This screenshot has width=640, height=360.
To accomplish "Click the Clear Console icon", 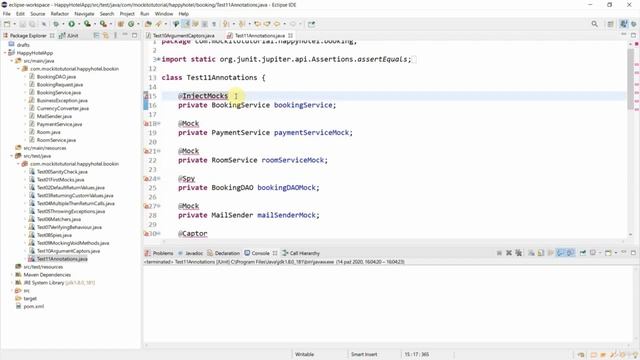I will pos(531,253).
